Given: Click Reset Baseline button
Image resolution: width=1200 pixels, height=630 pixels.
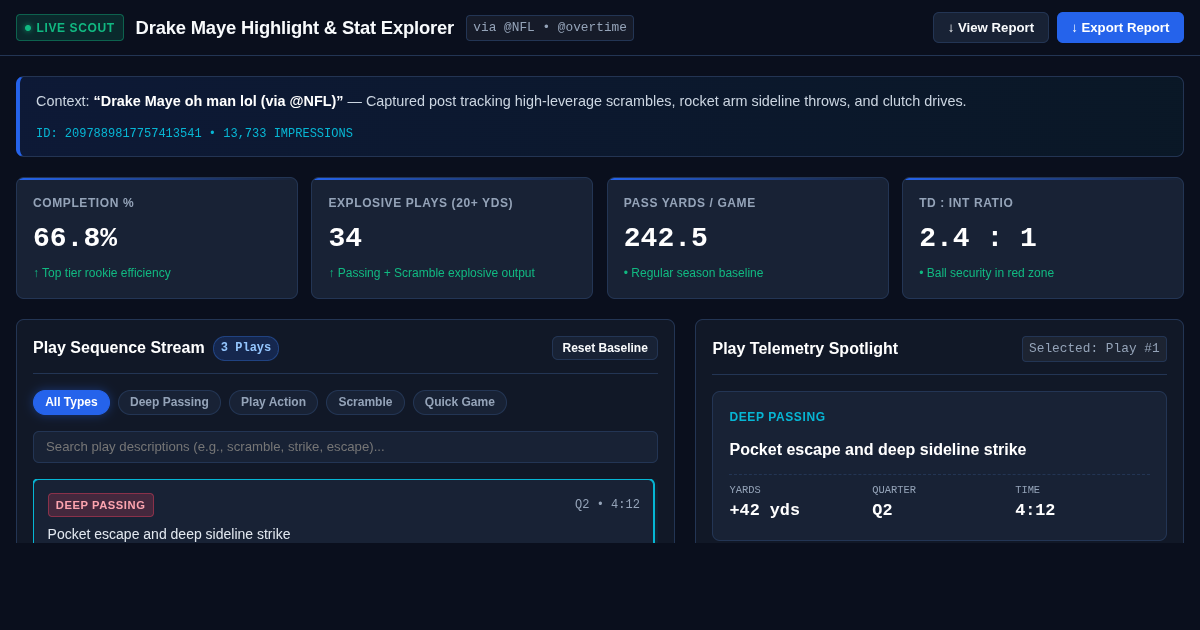Looking at the screenshot, I should point(605,348).
